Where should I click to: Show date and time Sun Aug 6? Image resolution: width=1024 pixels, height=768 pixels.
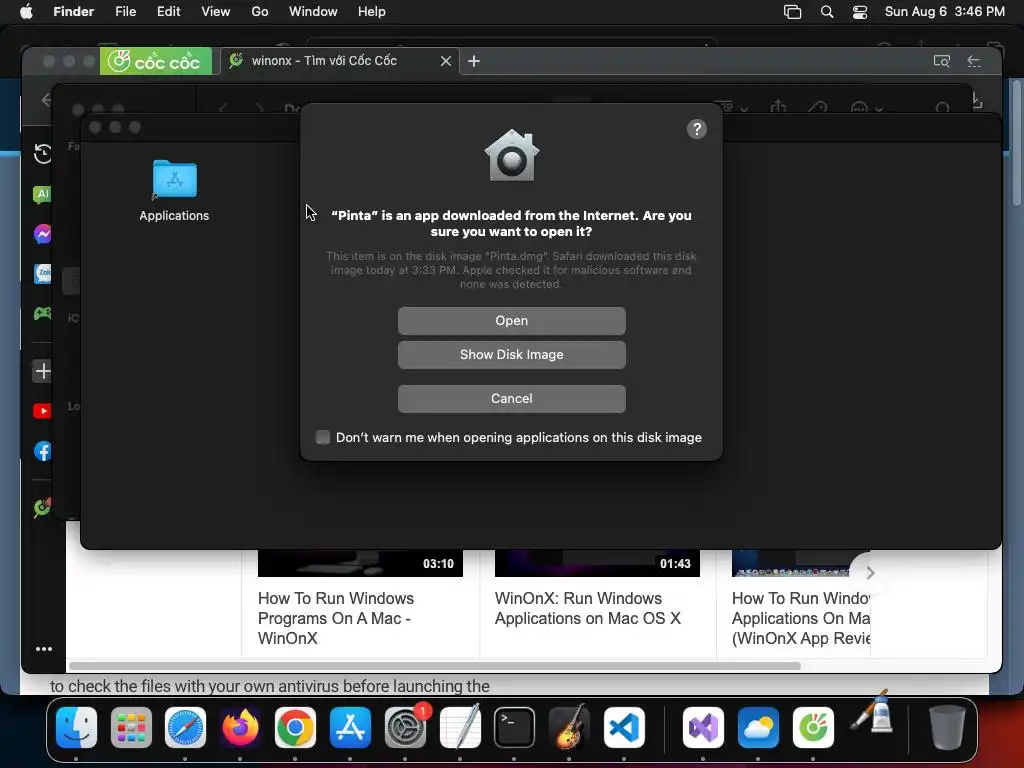(944, 12)
